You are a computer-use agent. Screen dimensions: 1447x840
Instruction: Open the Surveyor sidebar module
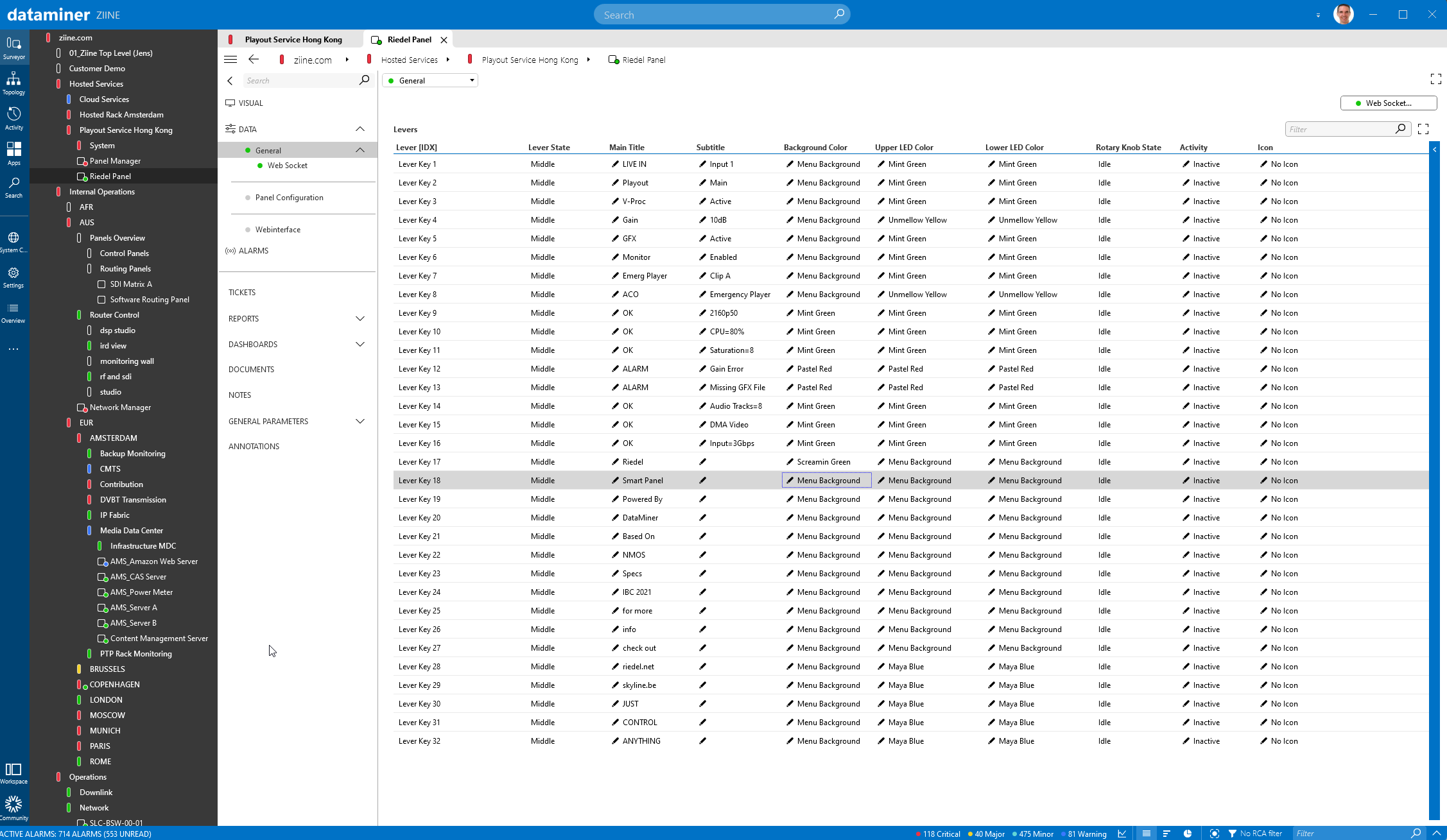[x=13, y=47]
